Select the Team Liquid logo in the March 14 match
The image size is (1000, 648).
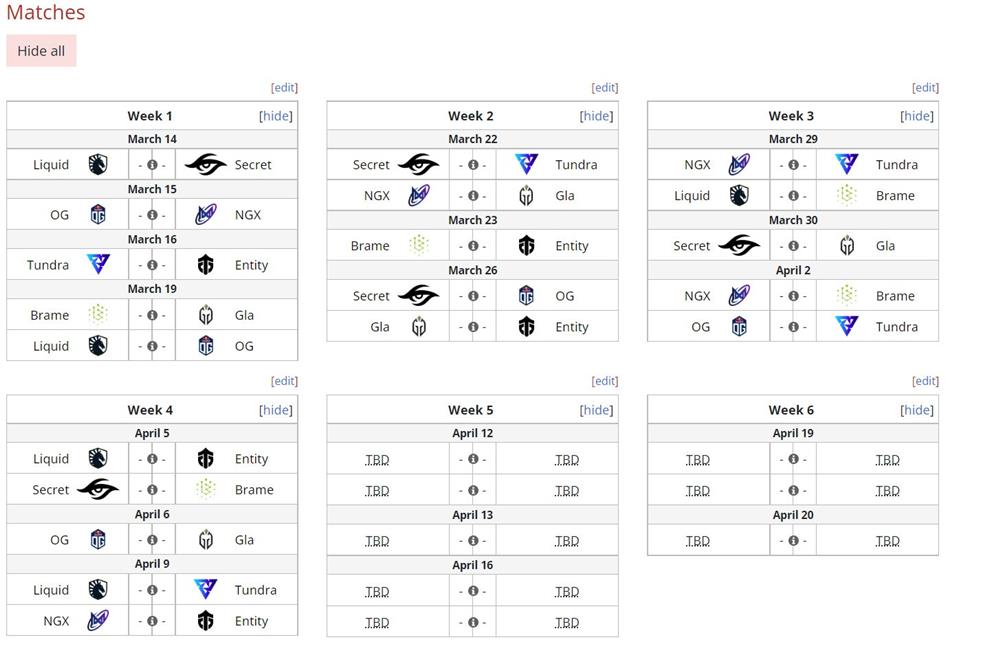[97, 164]
